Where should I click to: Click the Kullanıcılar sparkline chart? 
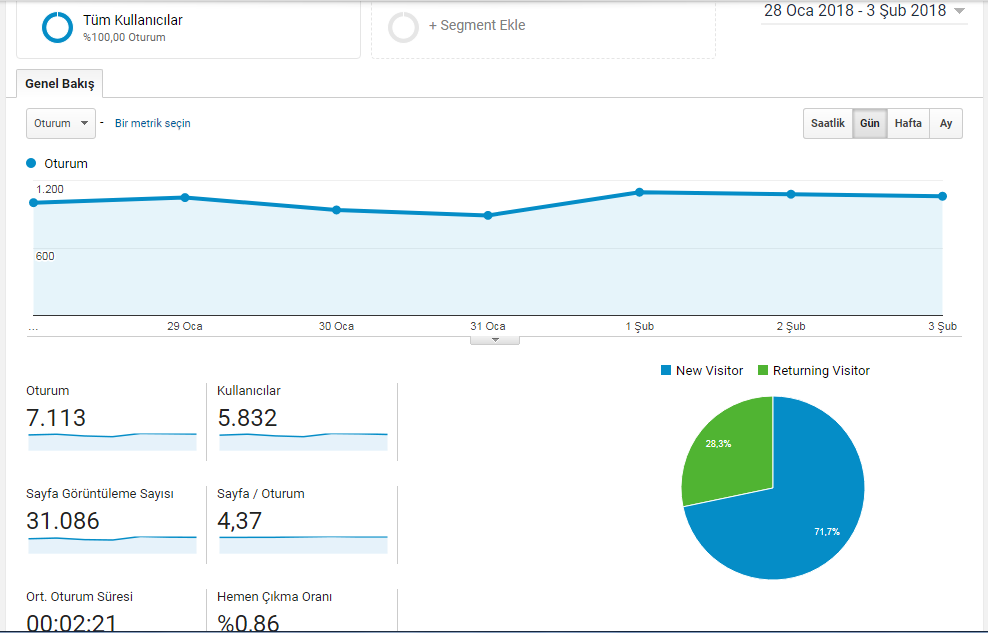pos(303,441)
